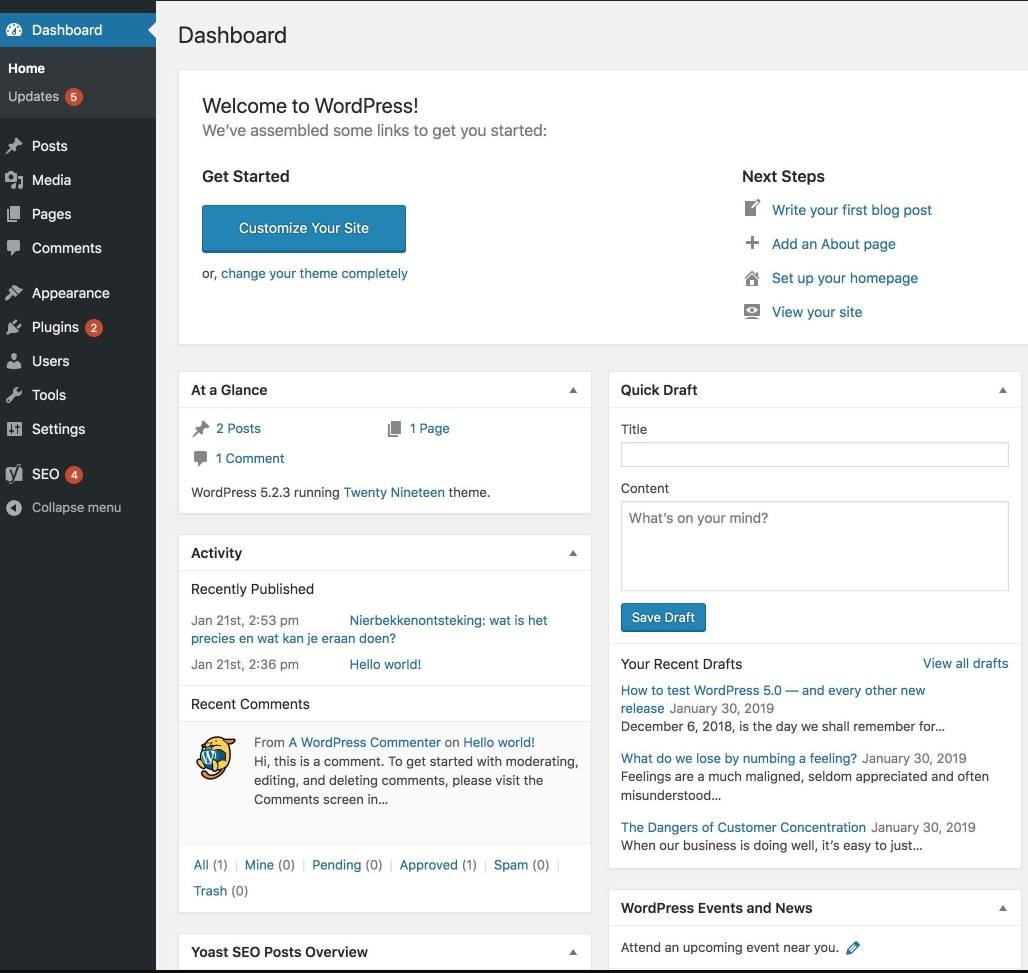Open the Posts pin icon in sidebar
The image size is (1028, 973).
coord(16,145)
